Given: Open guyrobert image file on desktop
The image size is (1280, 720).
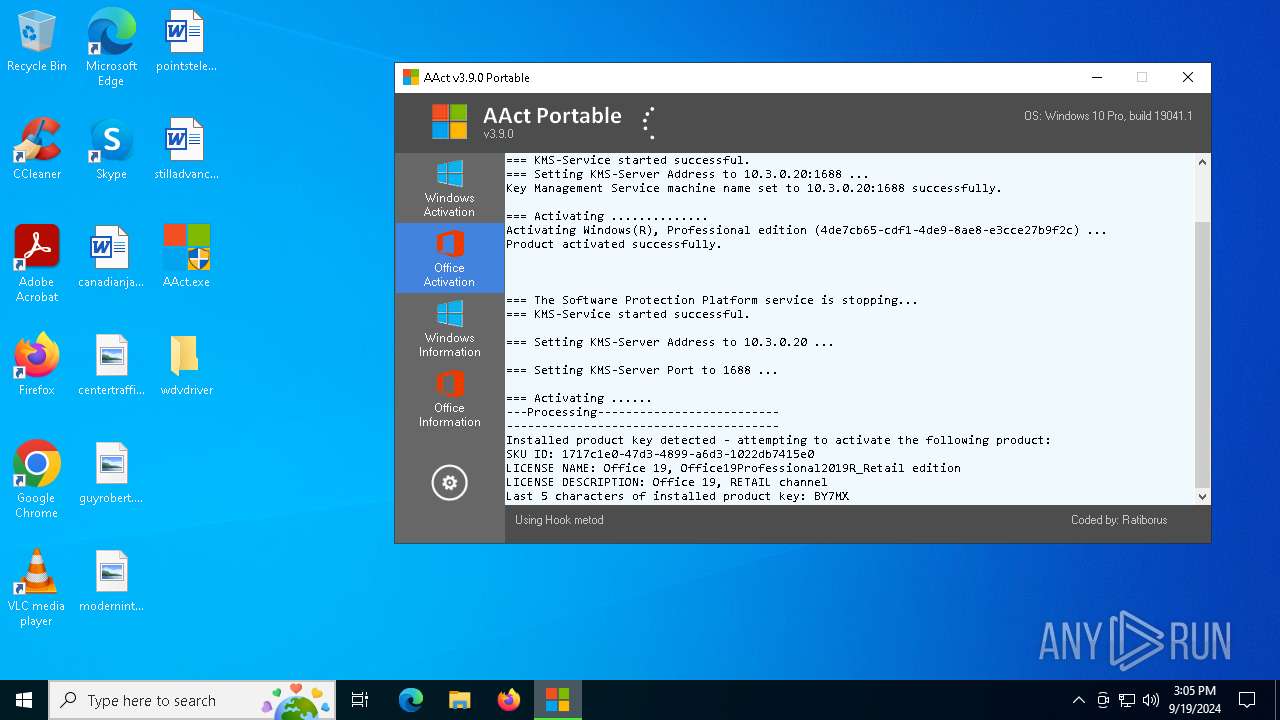Looking at the screenshot, I should click(x=111, y=474).
